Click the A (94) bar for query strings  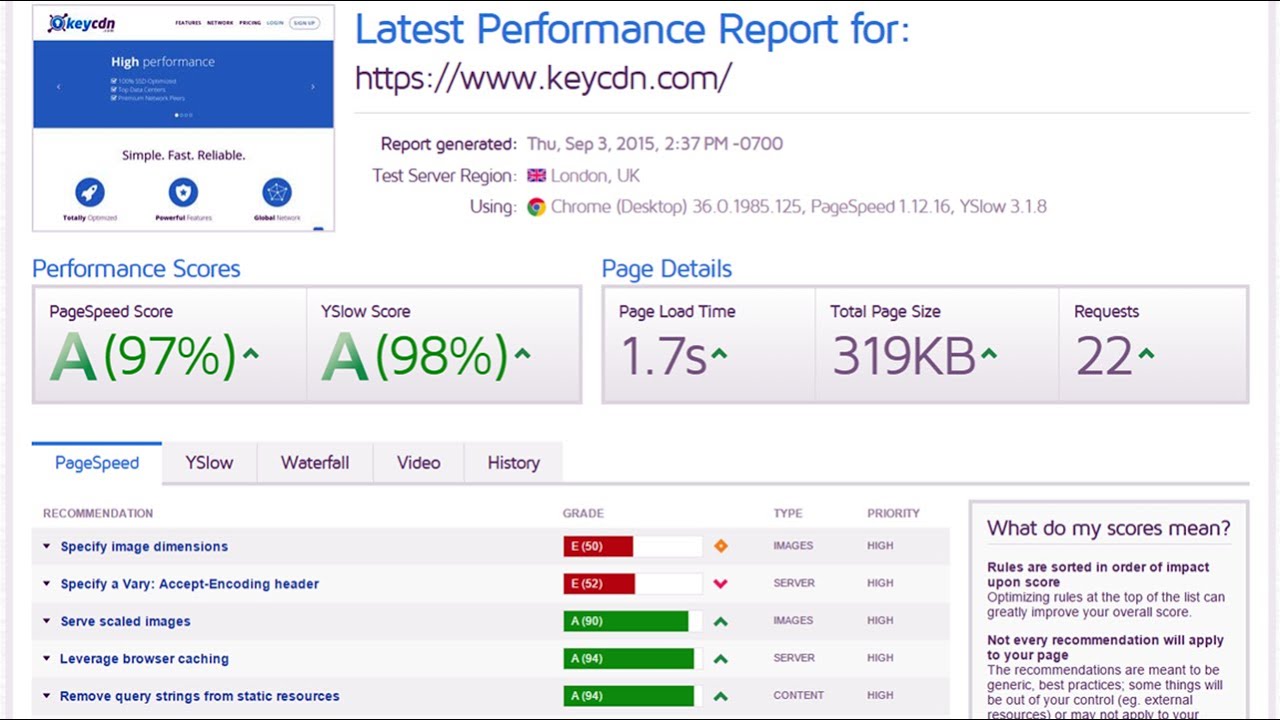point(633,695)
